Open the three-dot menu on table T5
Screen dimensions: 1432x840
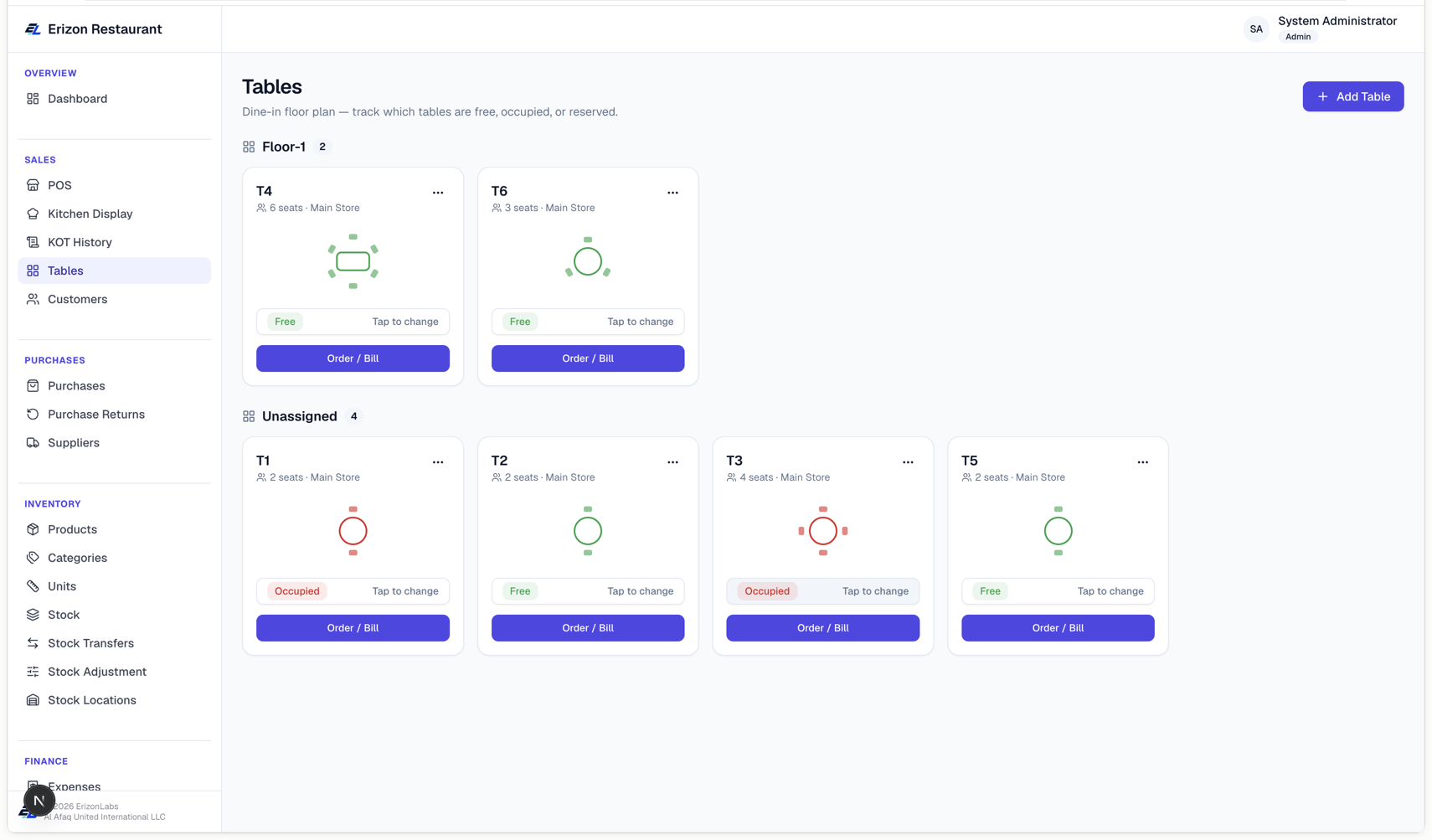(1143, 462)
